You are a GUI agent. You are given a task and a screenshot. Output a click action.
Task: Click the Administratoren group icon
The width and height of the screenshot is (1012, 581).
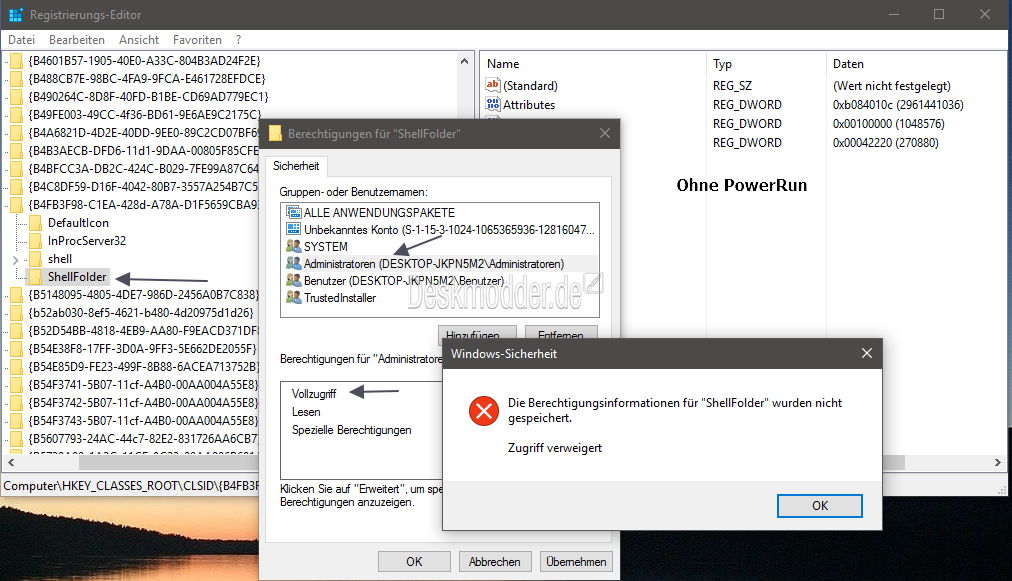click(294, 263)
